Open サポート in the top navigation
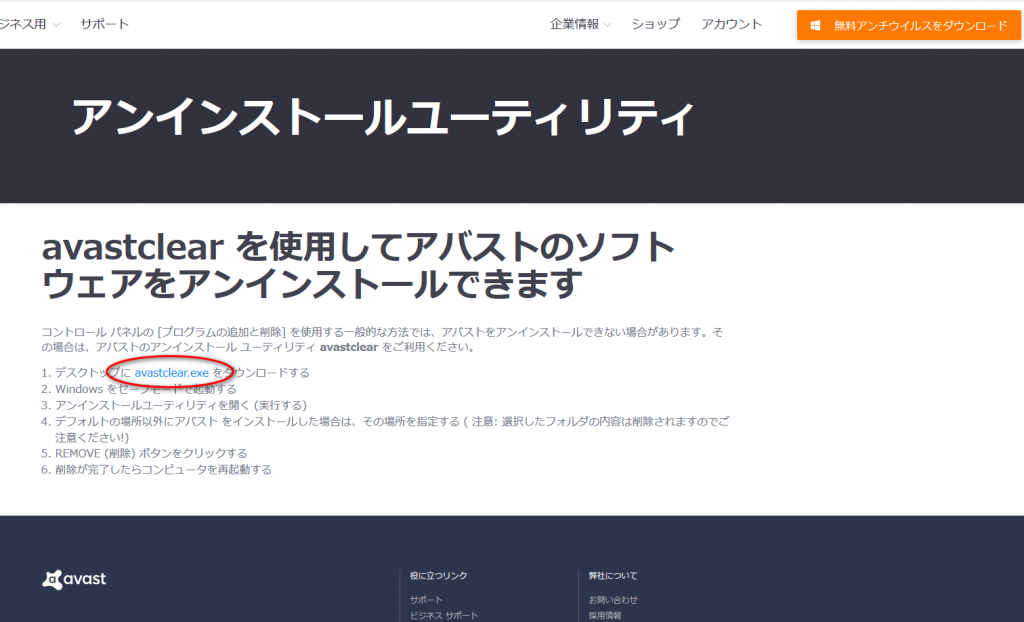1024x622 pixels. (x=105, y=24)
